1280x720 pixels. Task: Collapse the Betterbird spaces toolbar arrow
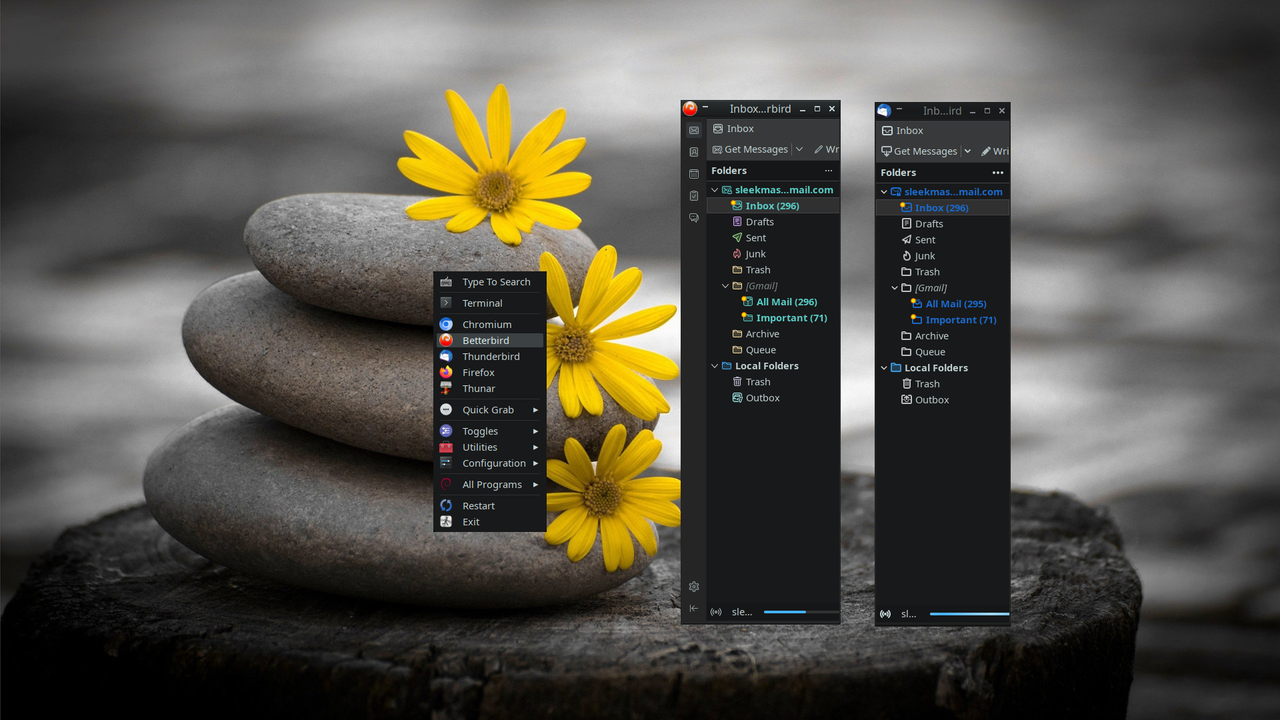(x=694, y=608)
